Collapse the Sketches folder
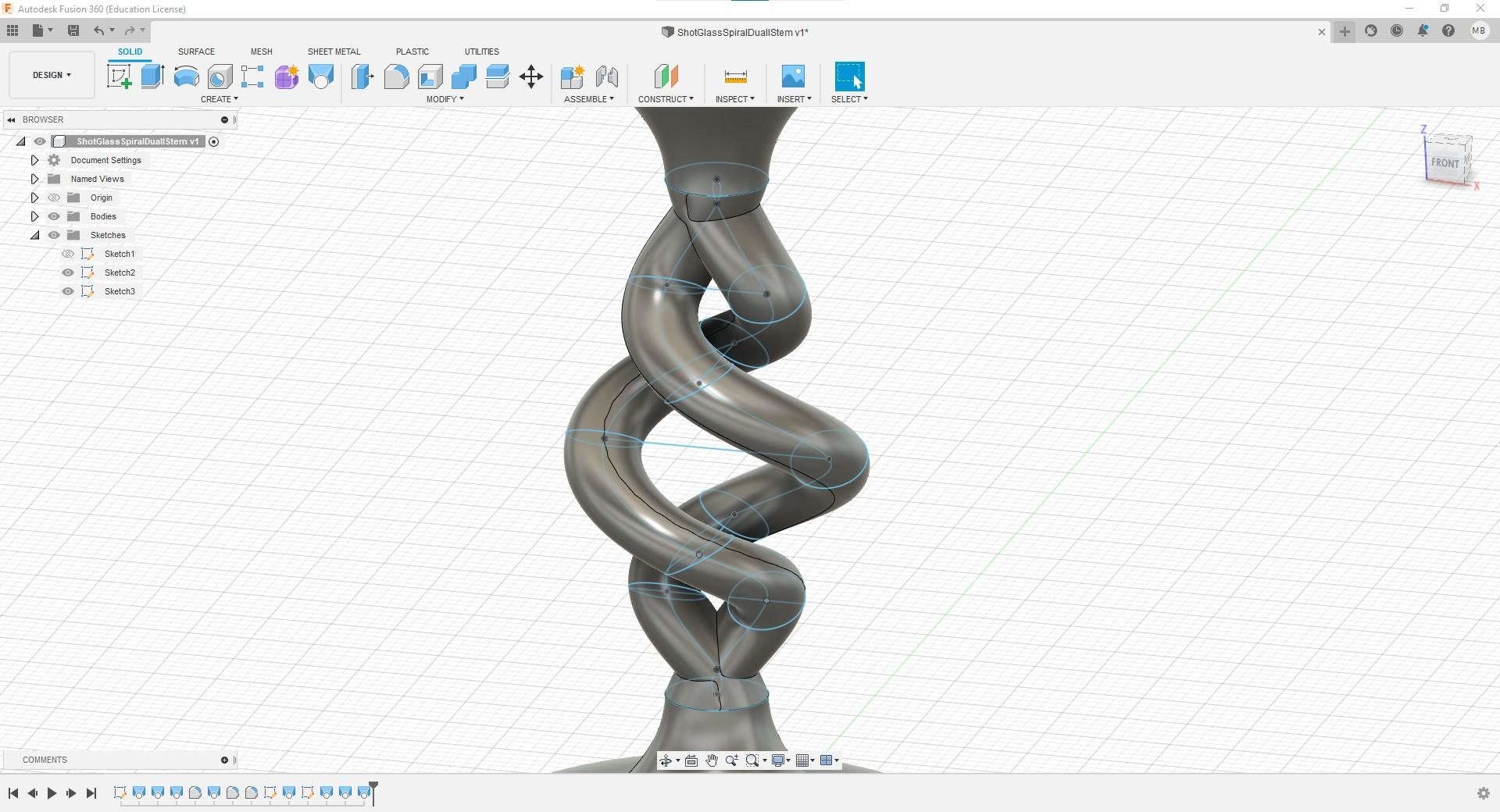Viewport: 1500px width, 812px height. pos(34,235)
